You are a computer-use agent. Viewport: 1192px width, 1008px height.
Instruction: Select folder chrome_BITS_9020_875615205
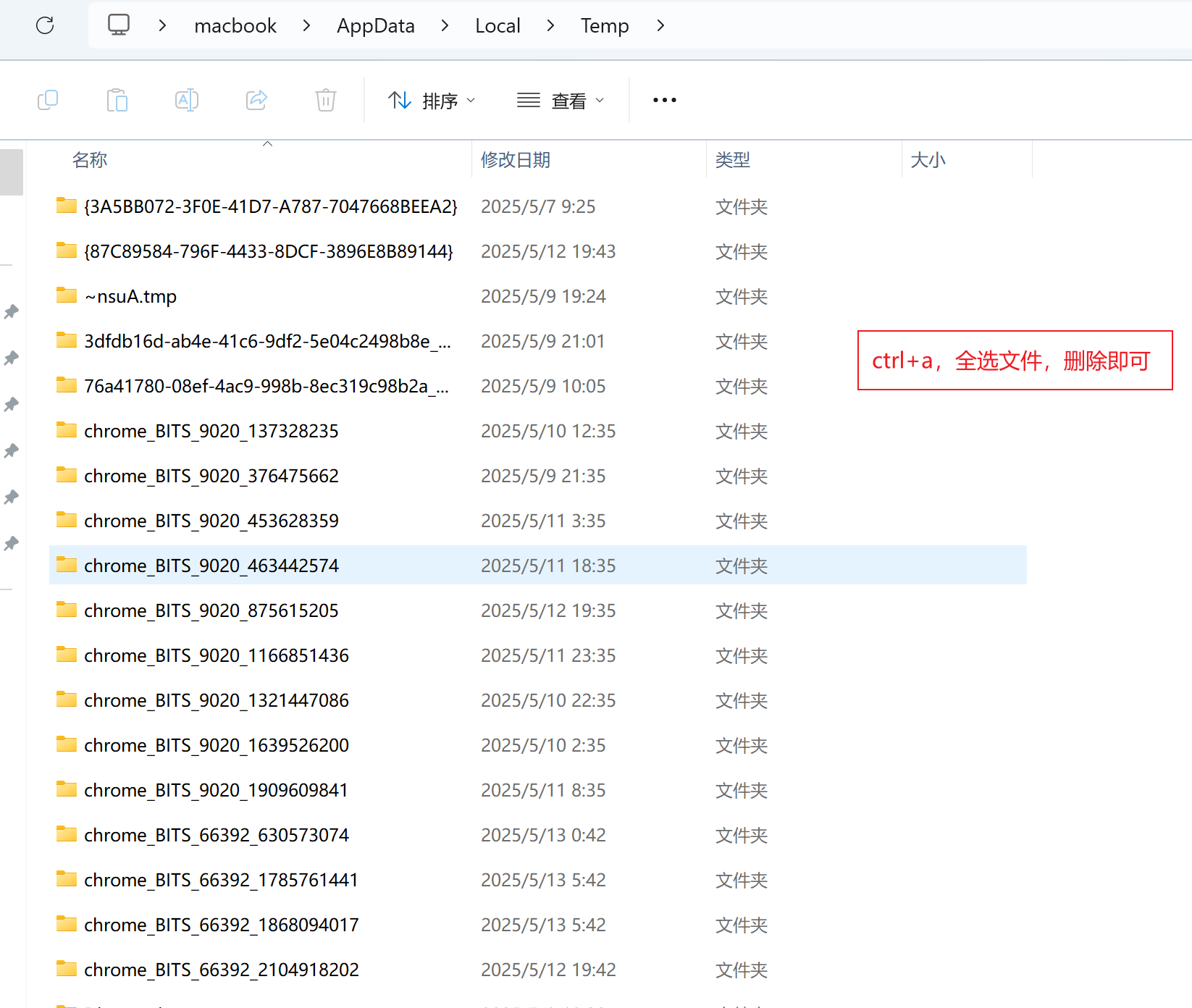click(x=211, y=611)
